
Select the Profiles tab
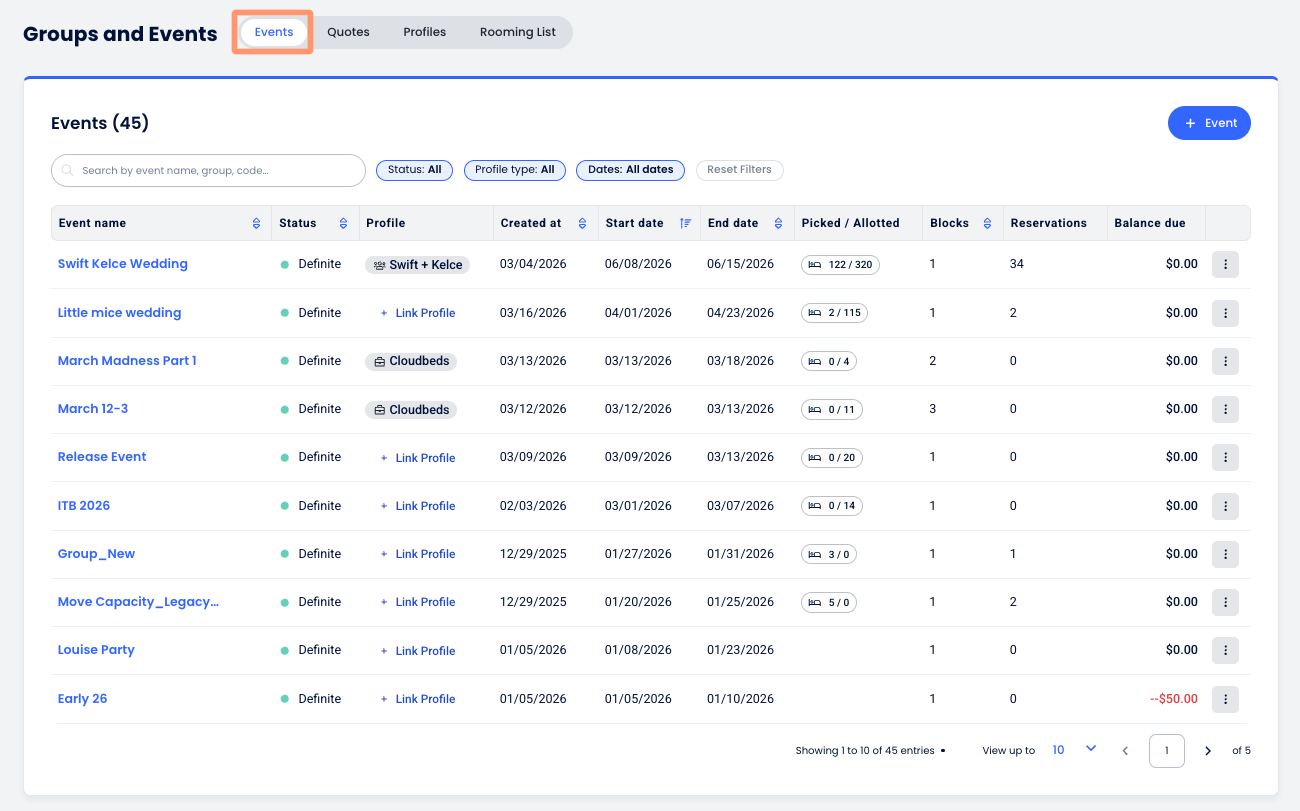coord(424,32)
